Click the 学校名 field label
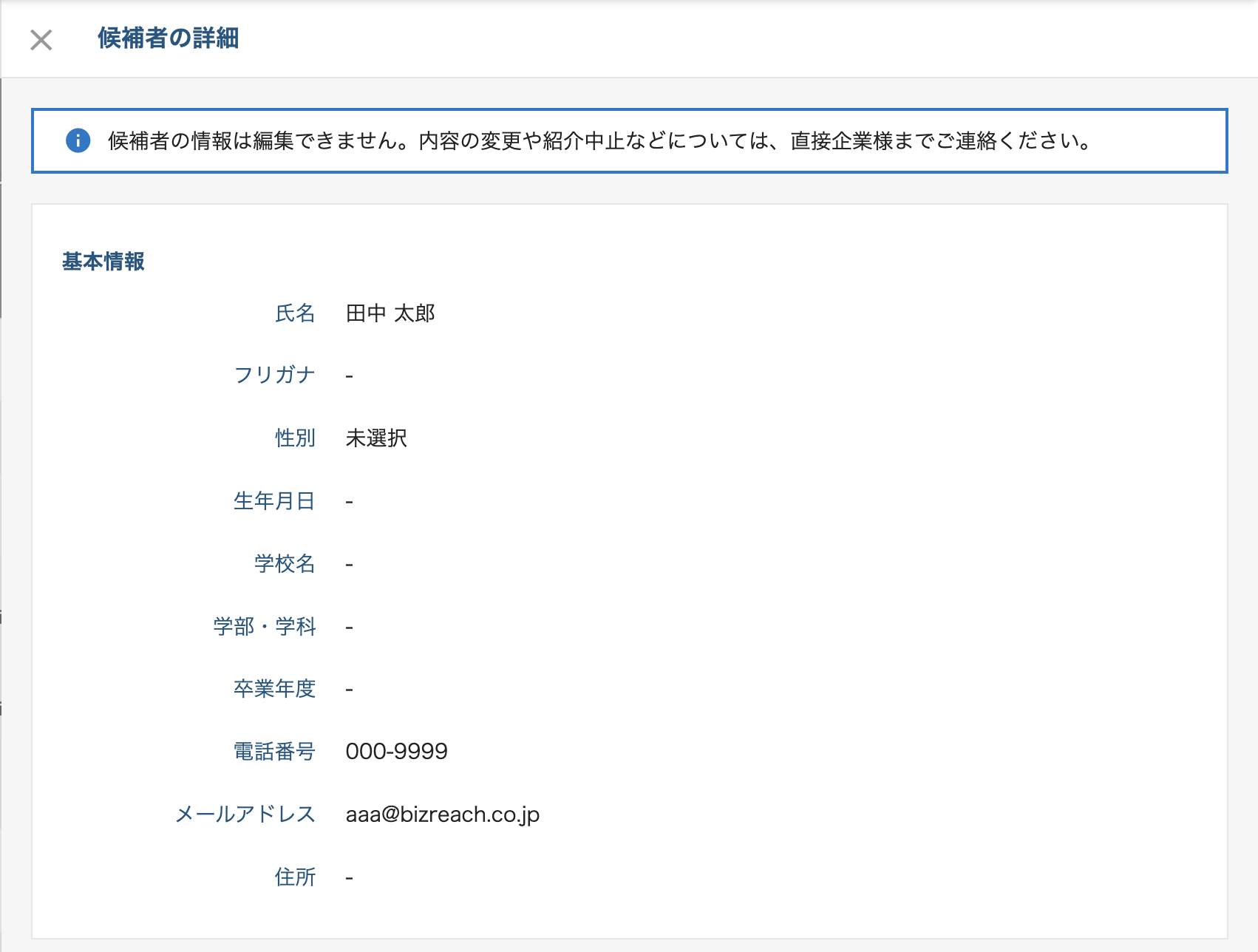1258x952 pixels. point(283,564)
